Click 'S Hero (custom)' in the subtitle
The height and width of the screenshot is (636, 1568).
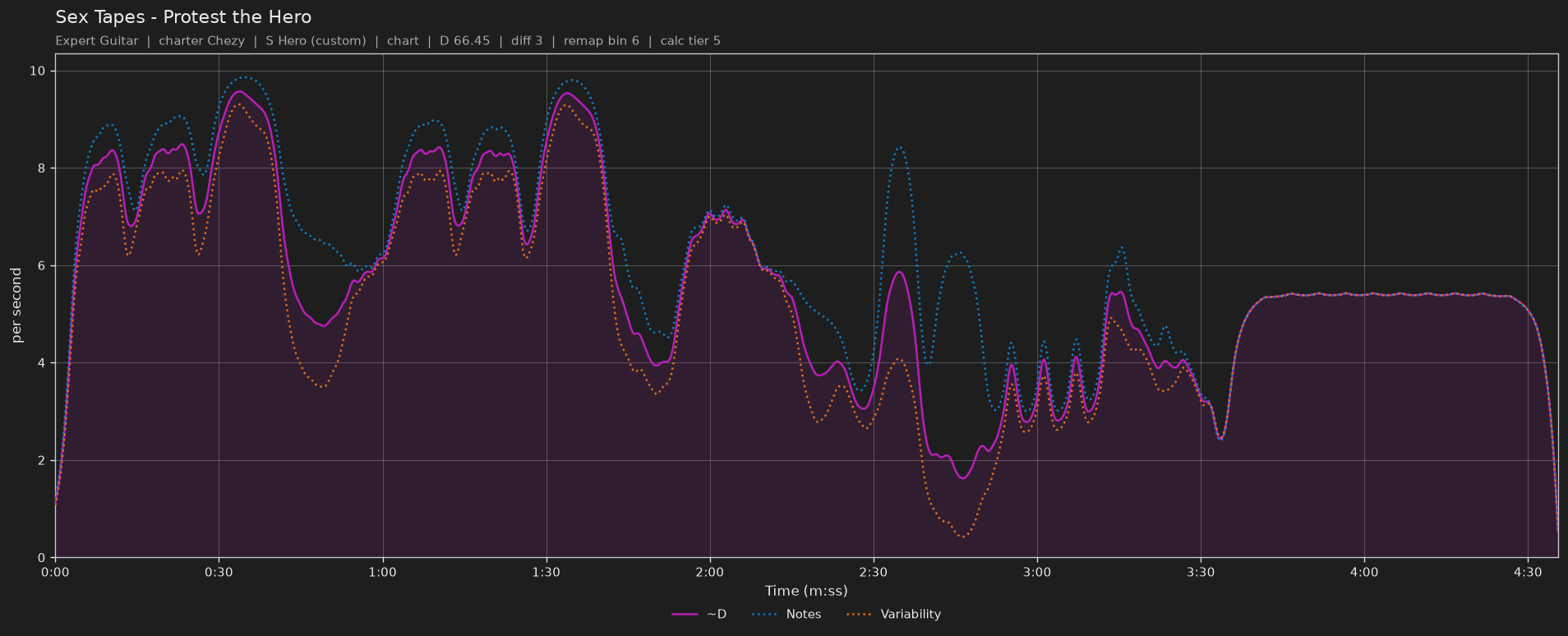click(316, 41)
